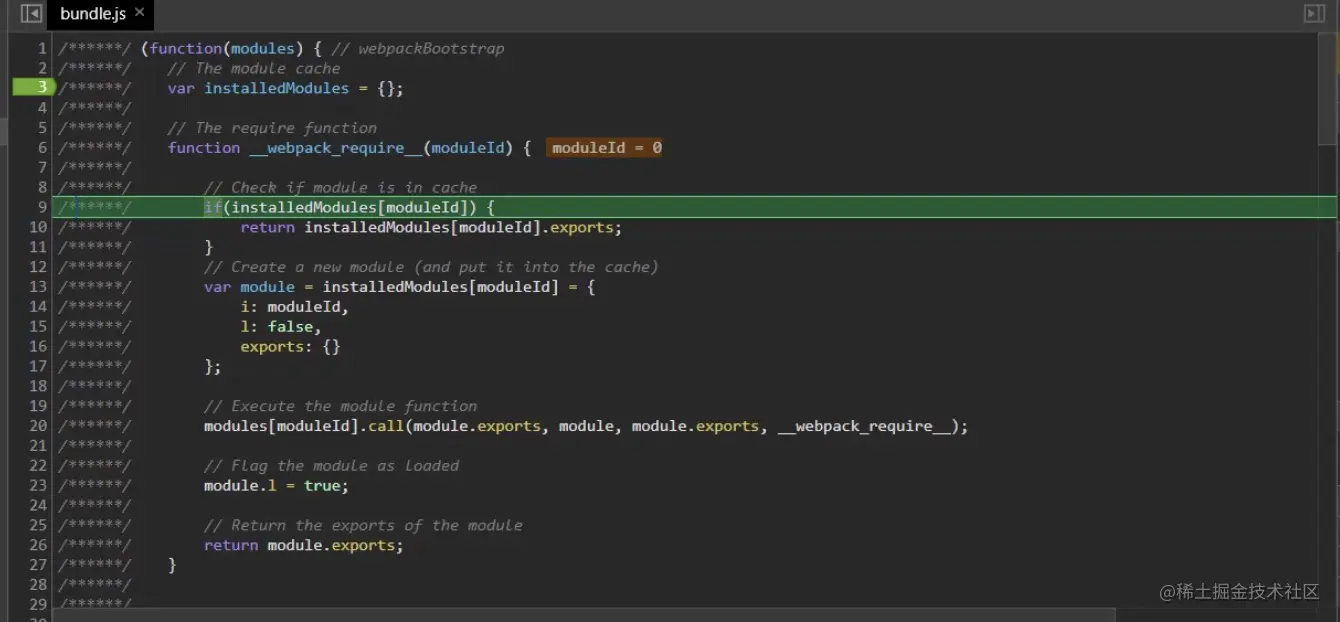The image size is (1340, 622).
Task: Click the comment 'Flag the module as loaded'
Action: pyautogui.click(x=331, y=466)
